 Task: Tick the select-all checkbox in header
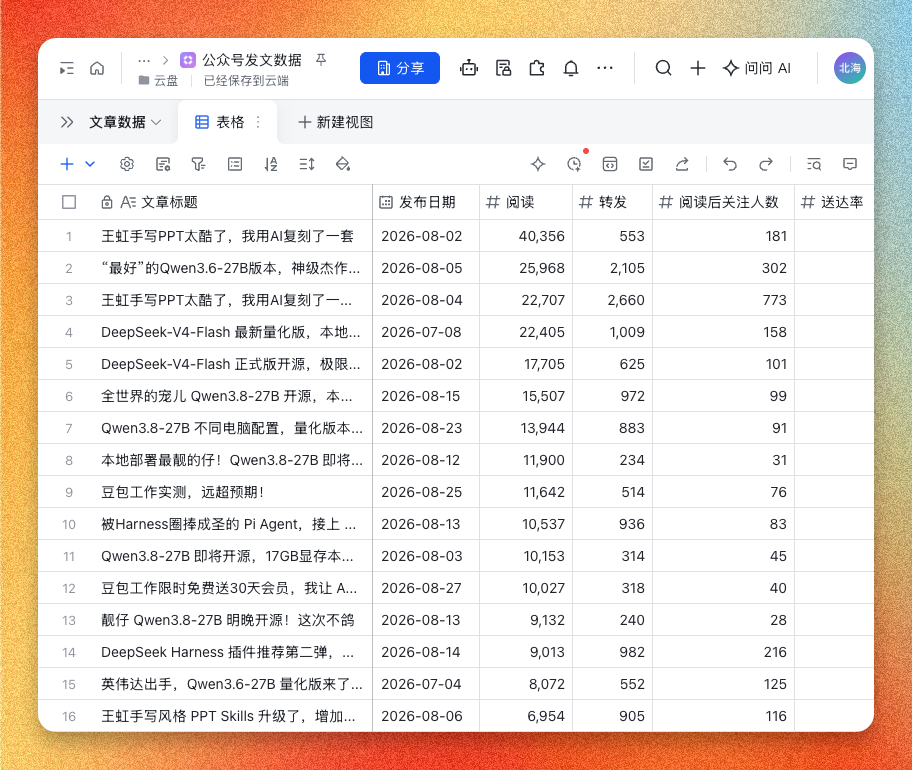[x=69, y=202]
